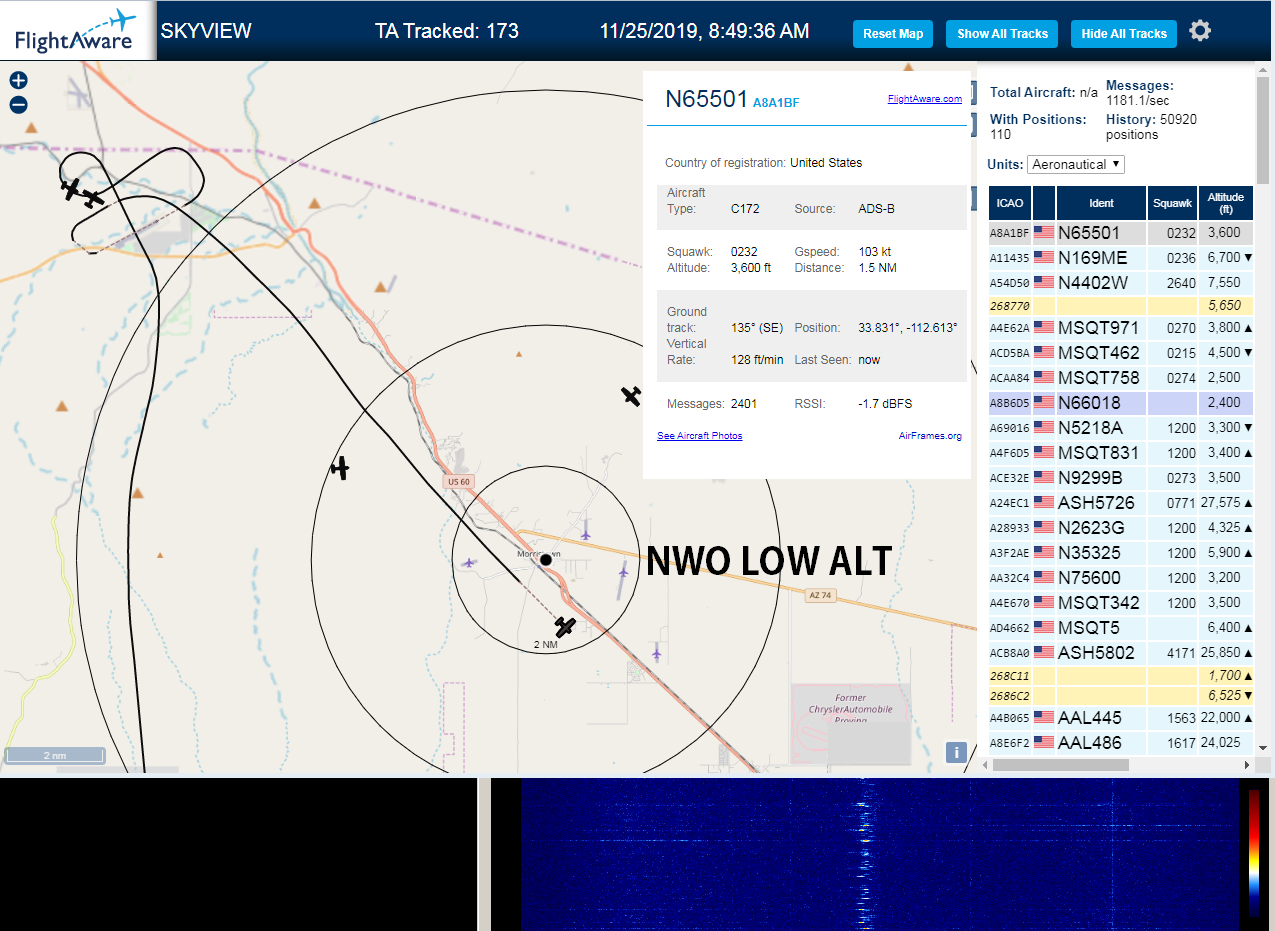Click the N65501 title in info panel
The height and width of the screenshot is (931, 1275).
pyautogui.click(x=707, y=99)
